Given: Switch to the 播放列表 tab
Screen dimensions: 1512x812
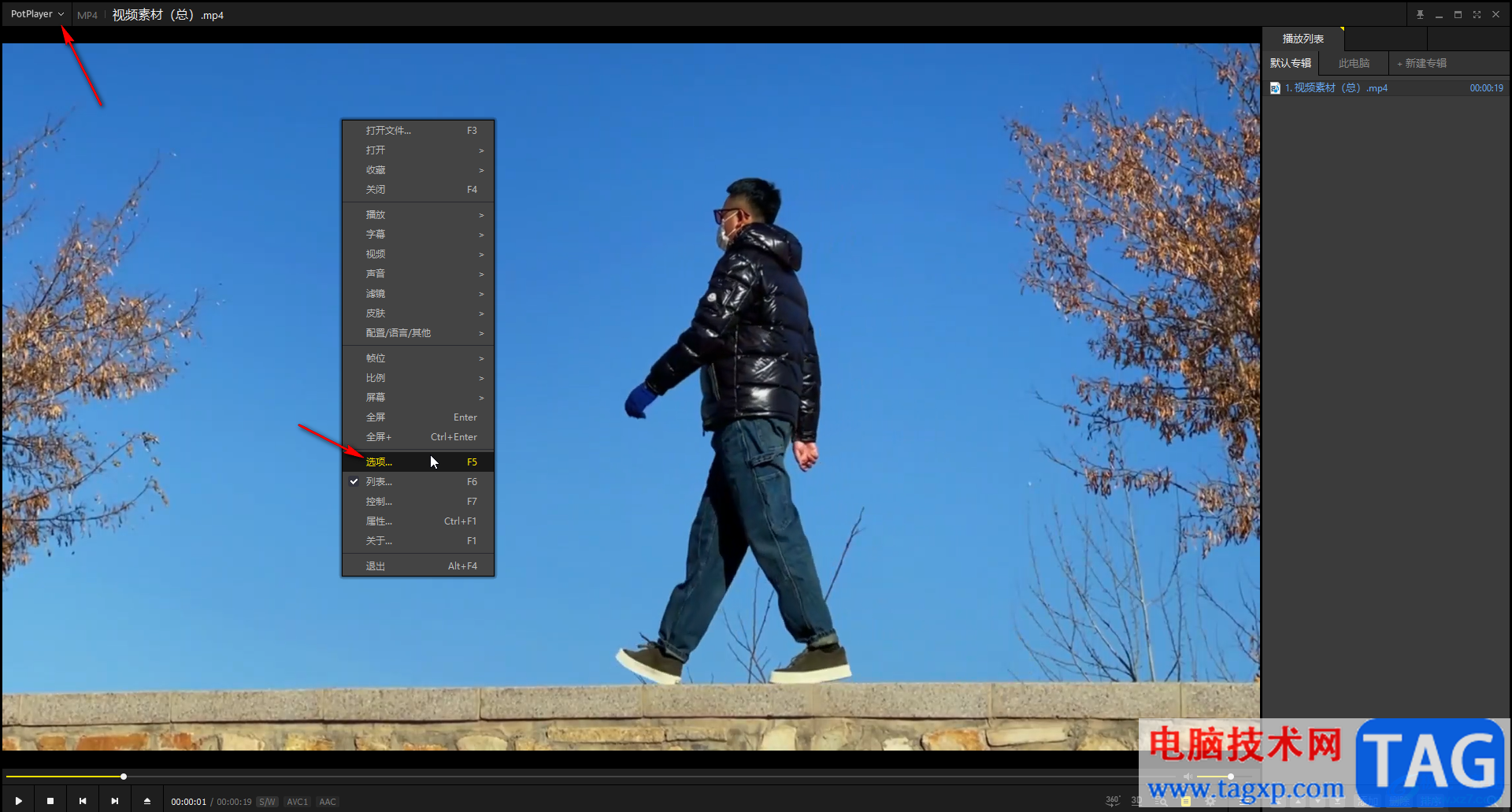Looking at the screenshot, I should click(1303, 39).
